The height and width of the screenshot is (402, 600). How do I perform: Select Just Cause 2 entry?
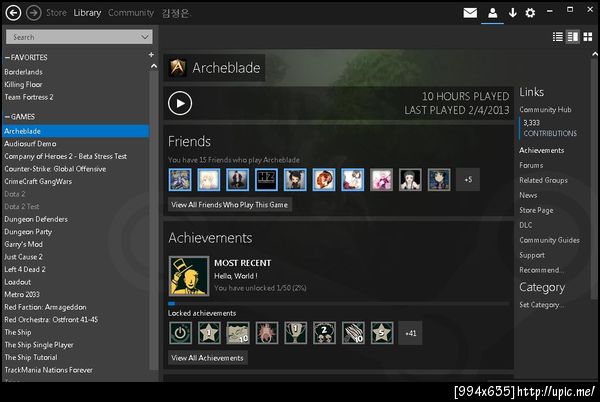[23, 257]
